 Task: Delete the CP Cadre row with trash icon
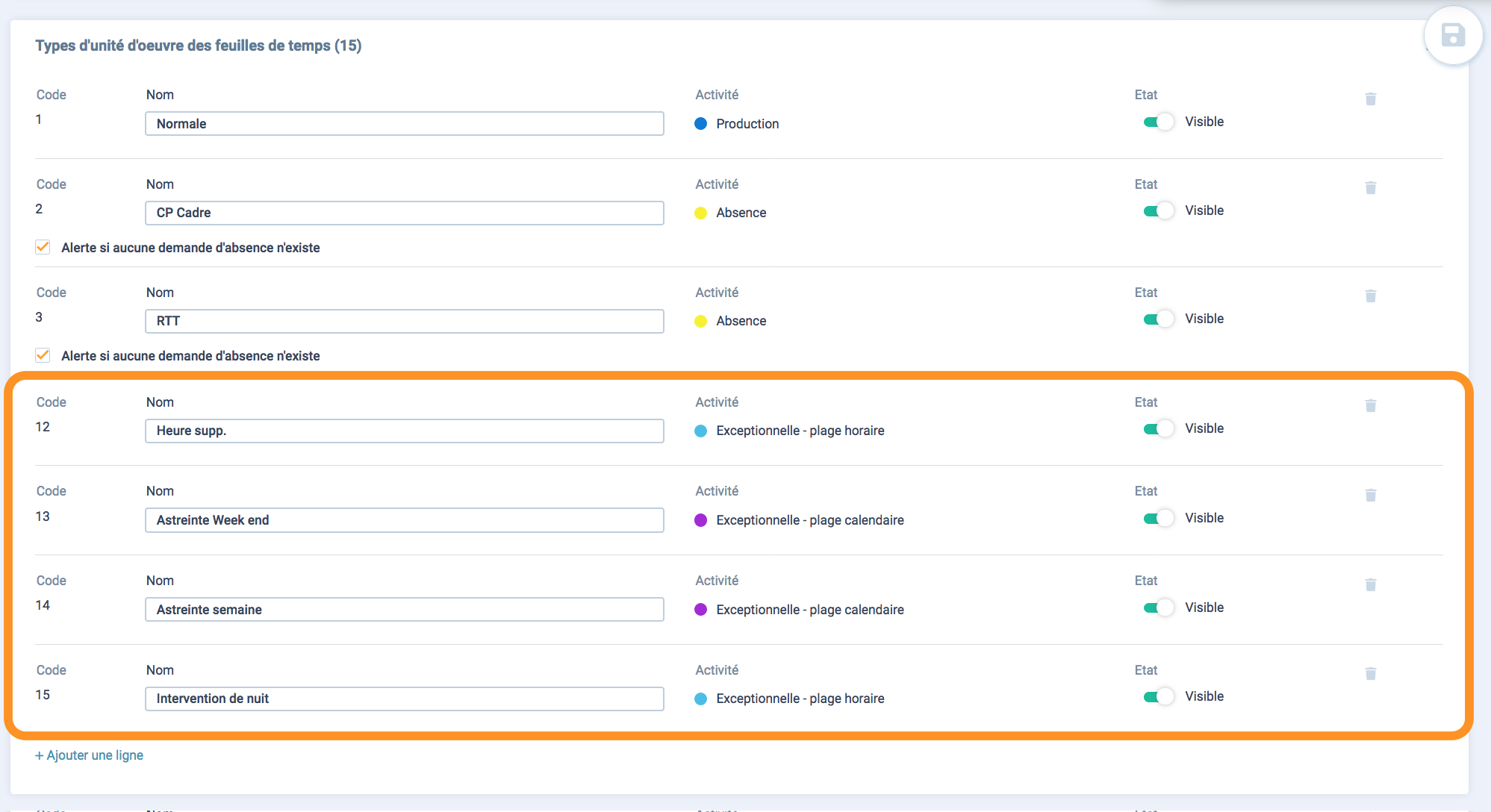coord(1371,187)
